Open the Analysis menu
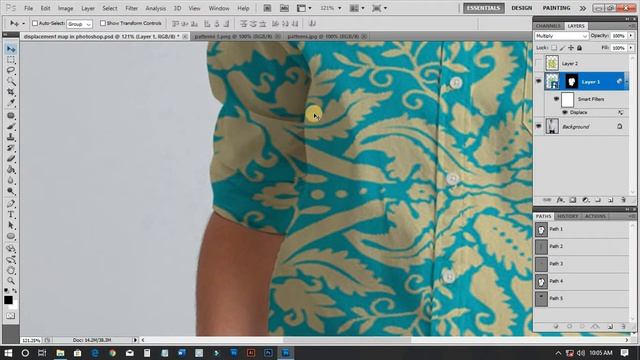 point(156,8)
